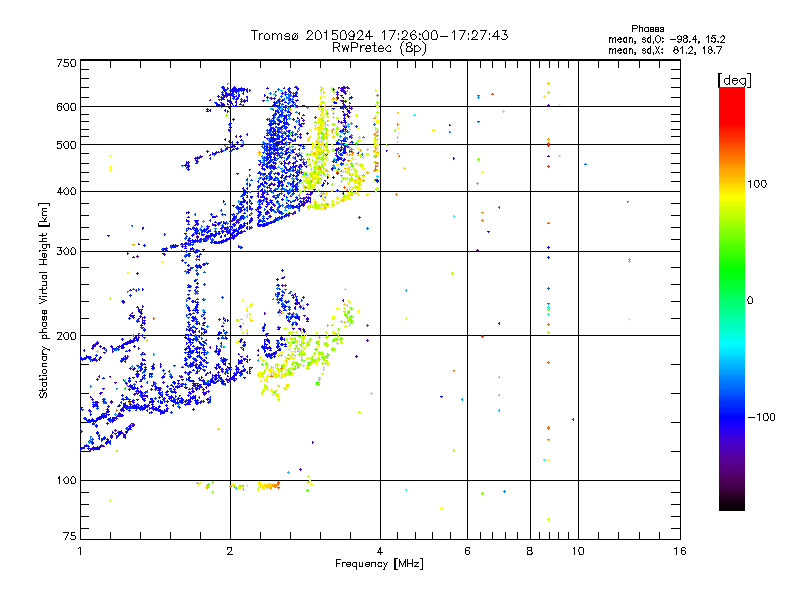Click the x-axis tick label '2'
Image resolution: width=800 pixels, height=600 pixels.
point(230,551)
